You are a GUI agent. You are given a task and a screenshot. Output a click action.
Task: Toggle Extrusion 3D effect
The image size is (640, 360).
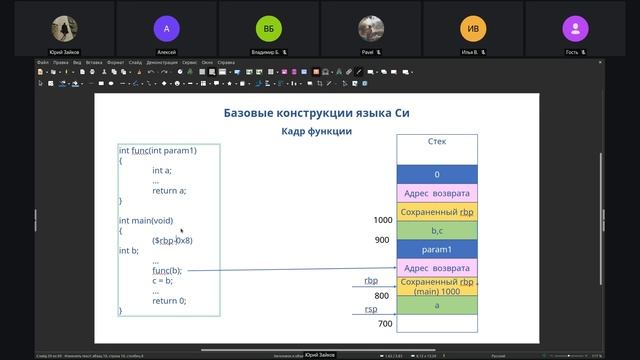pos(365,83)
